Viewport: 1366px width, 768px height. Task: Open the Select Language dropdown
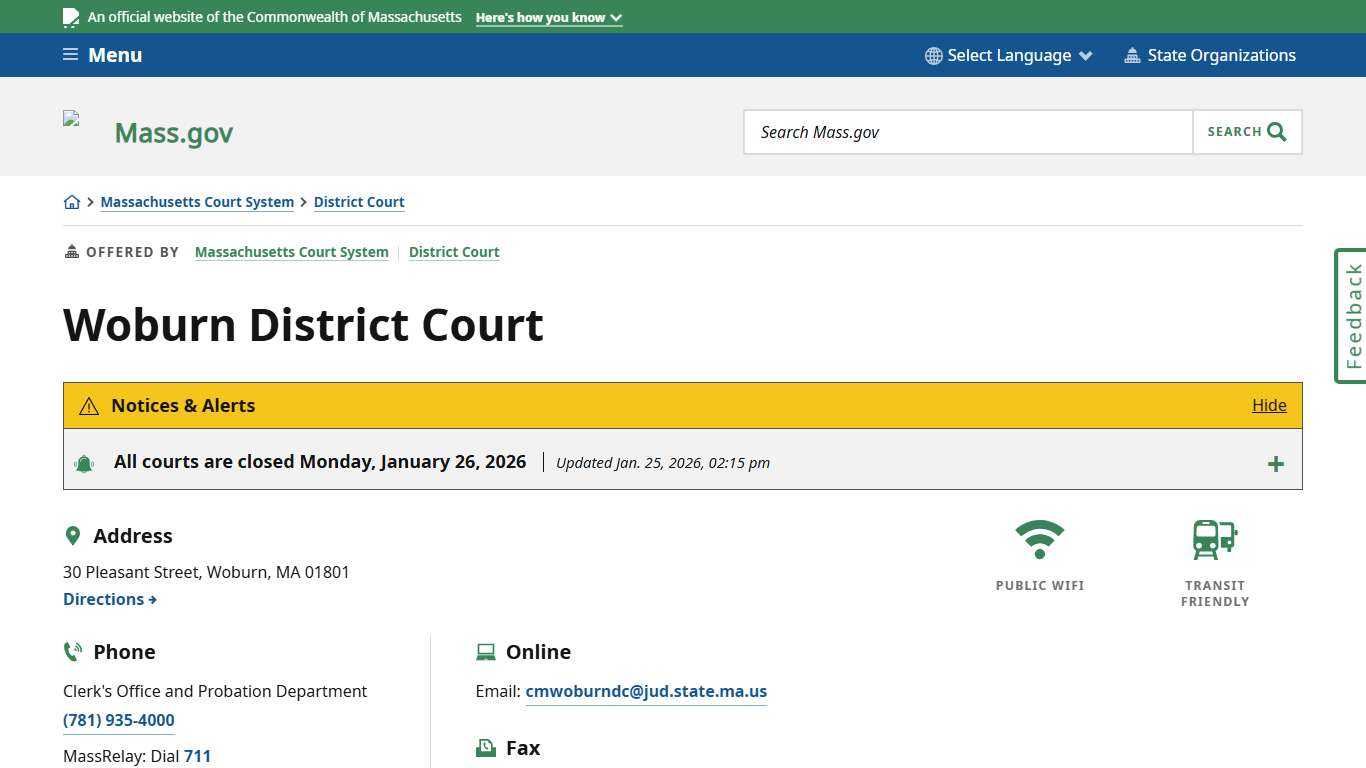click(x=1008, y=55)
